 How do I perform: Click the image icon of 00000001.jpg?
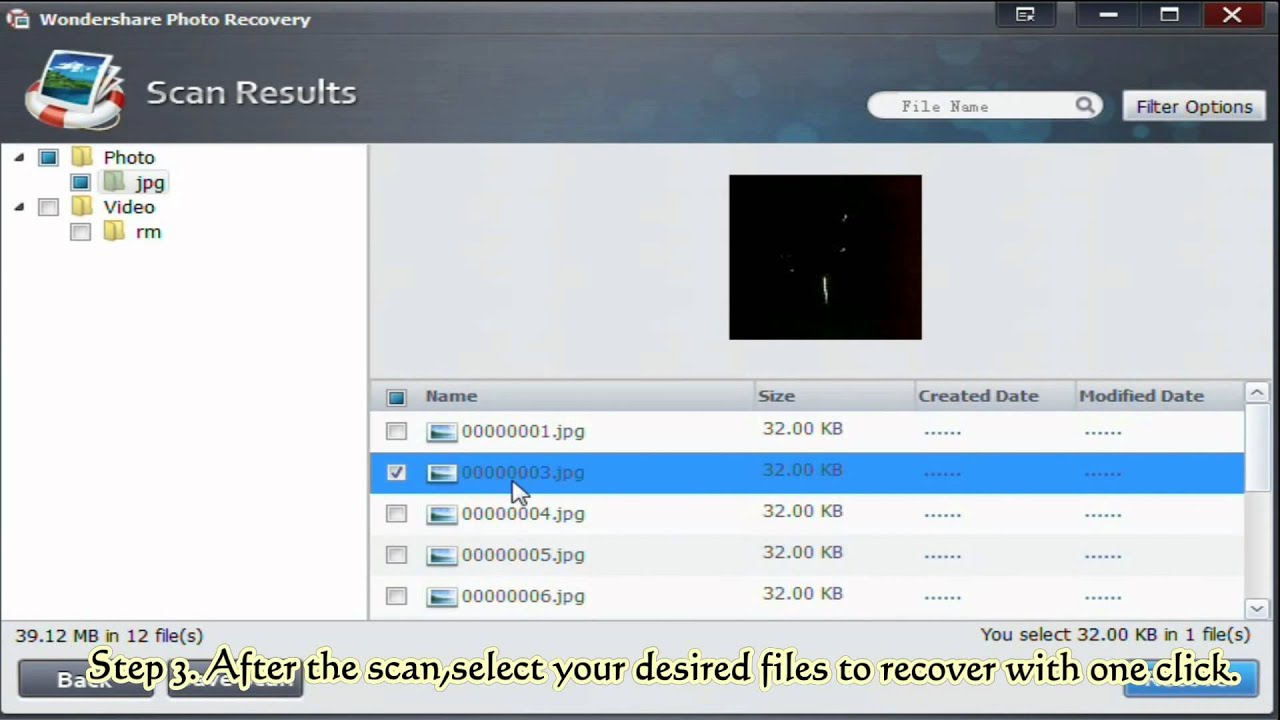[x=441, y=432]
